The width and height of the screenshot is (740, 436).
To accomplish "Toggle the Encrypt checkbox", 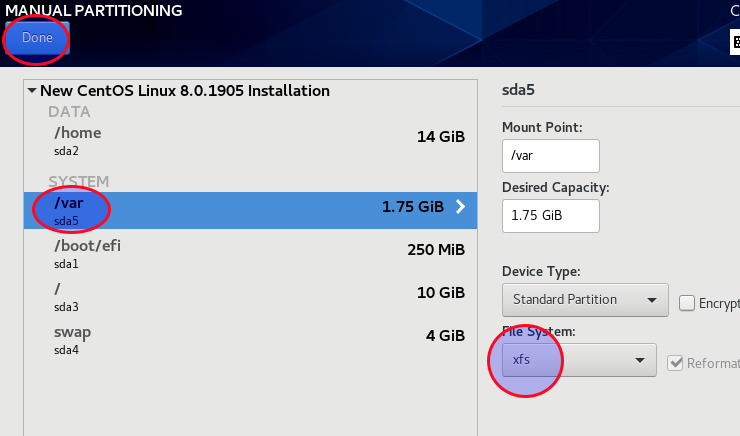I will point(687,303).
